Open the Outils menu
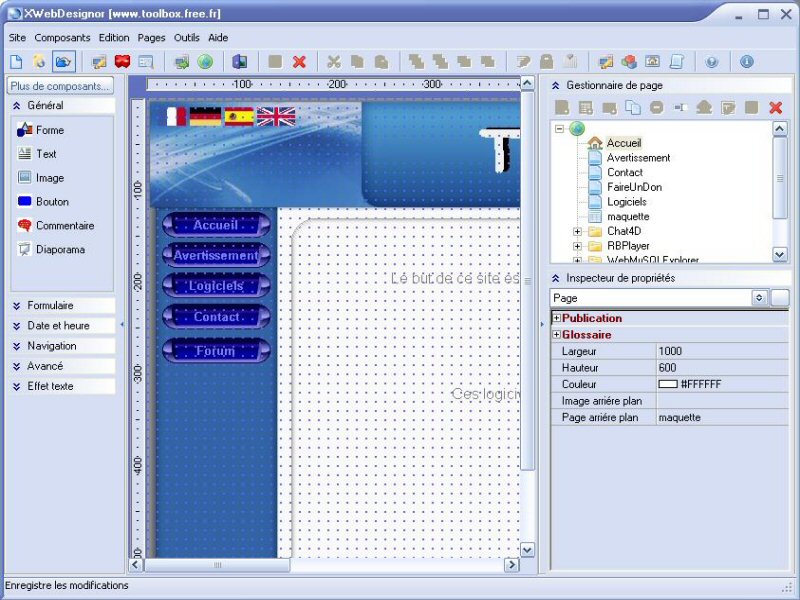Screen dimensions: 800x600 (x=187, y=37)
